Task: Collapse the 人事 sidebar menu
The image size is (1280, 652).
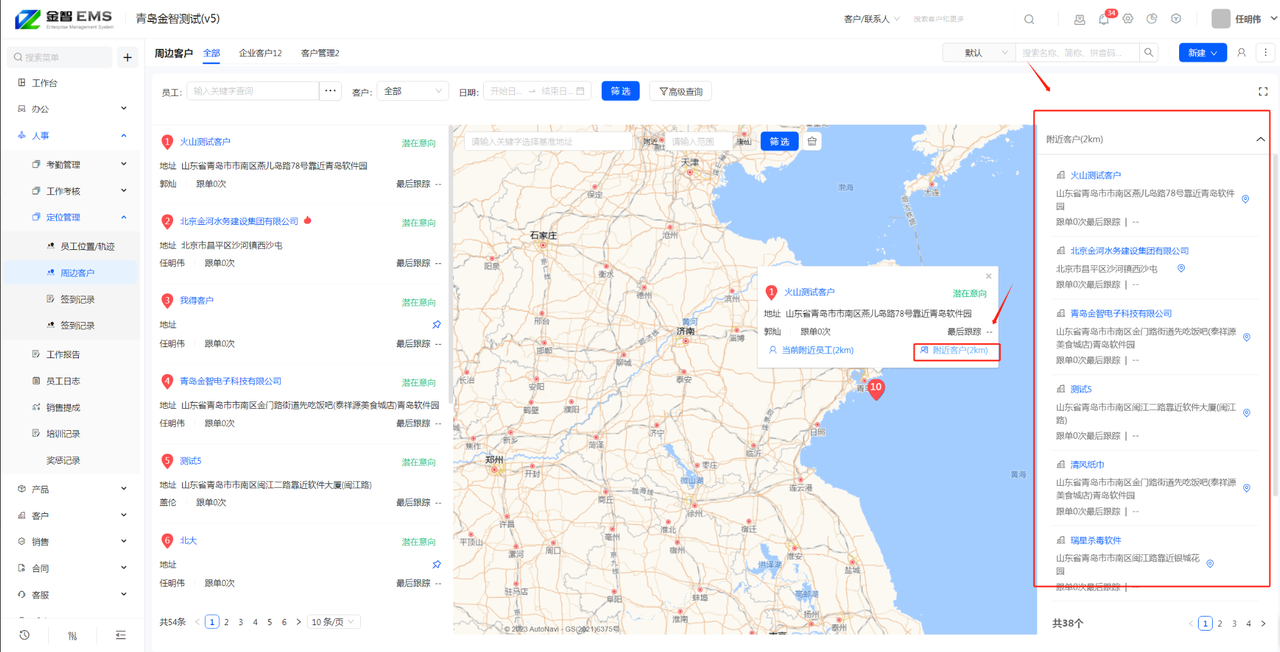Action: coord(124,136)
